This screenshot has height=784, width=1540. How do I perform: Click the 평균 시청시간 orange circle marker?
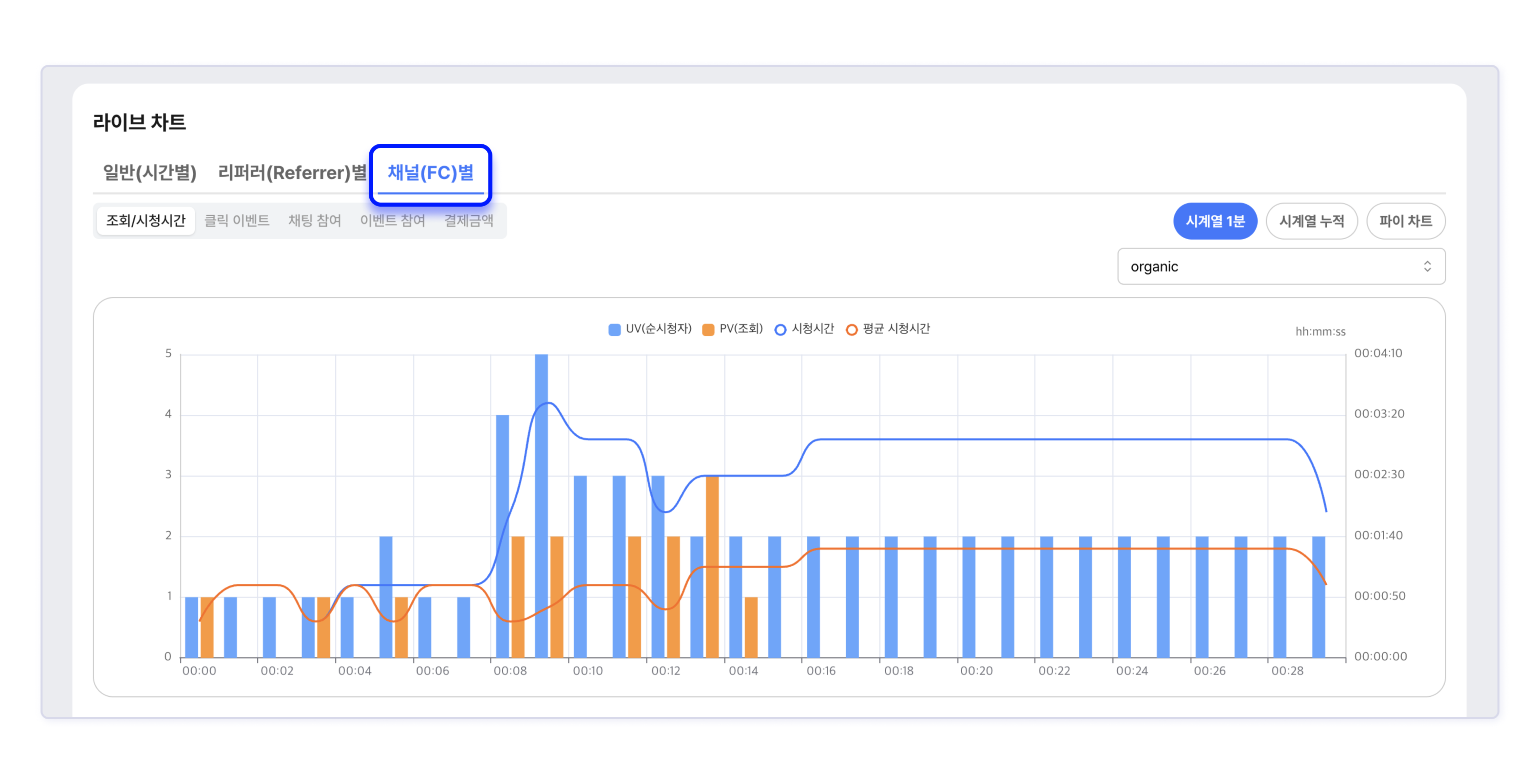[x=851, y=329]
